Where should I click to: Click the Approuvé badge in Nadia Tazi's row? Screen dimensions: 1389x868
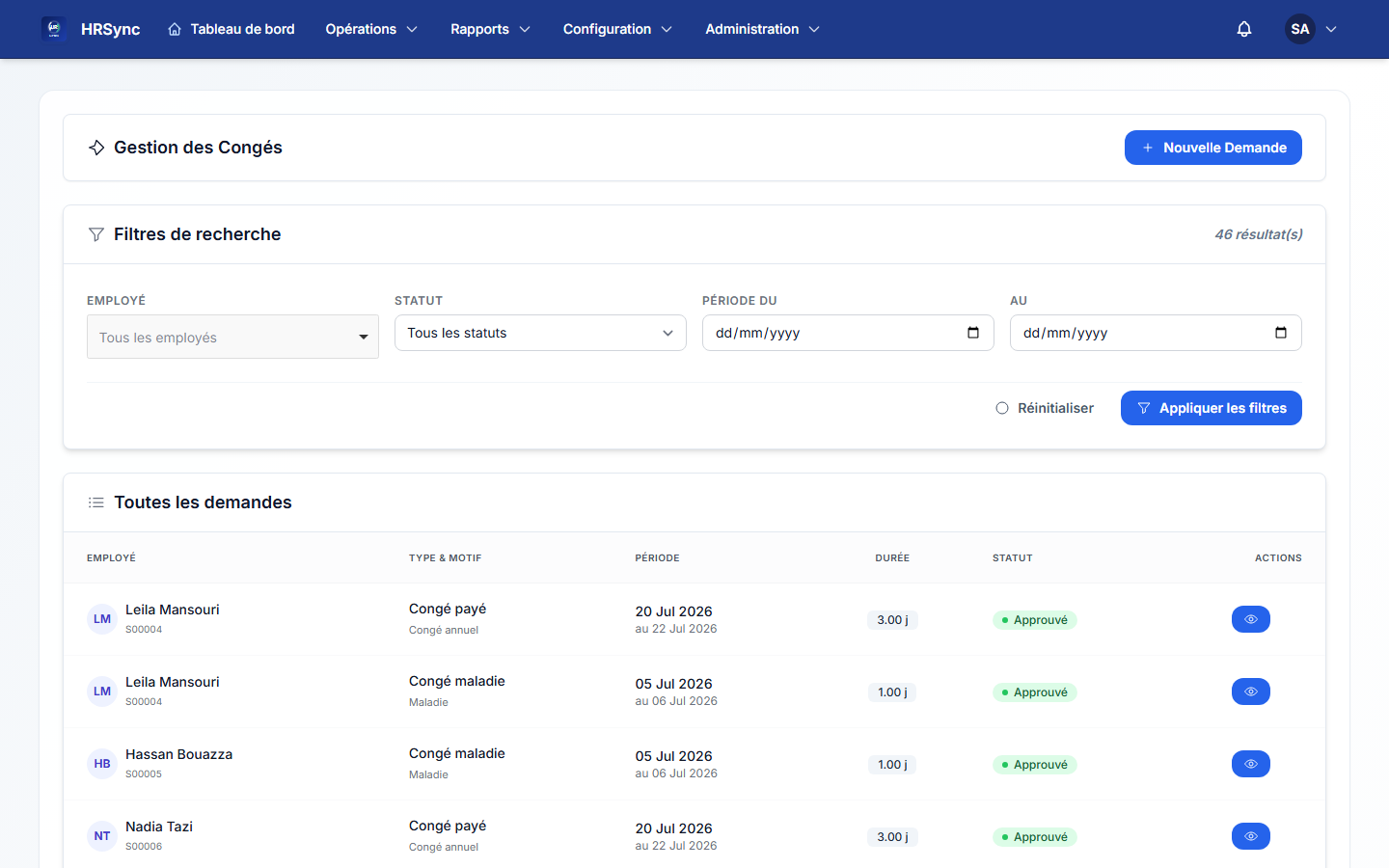tap(1035, 837)
